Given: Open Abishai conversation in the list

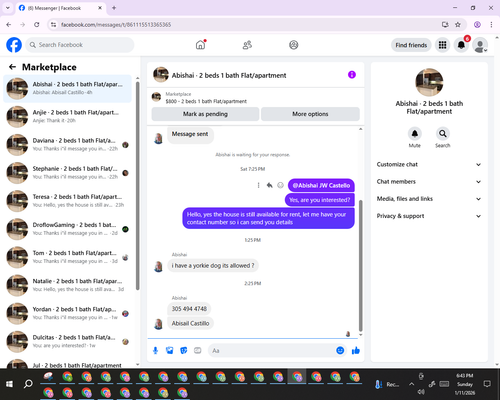Looking at the screenshot, I should 67,89.
